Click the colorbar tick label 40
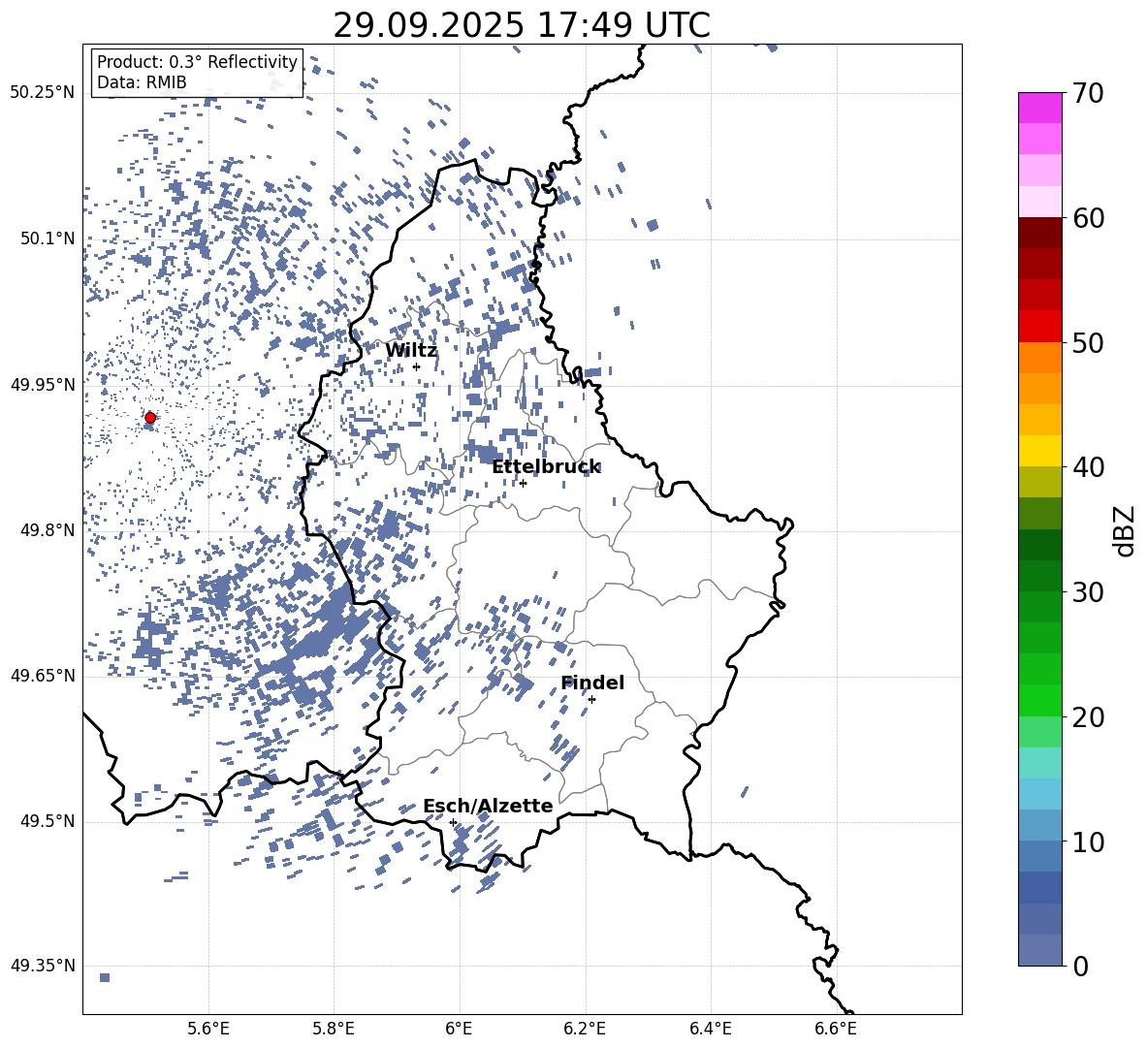The image size is (1148, 1048). pos(1088,467)
